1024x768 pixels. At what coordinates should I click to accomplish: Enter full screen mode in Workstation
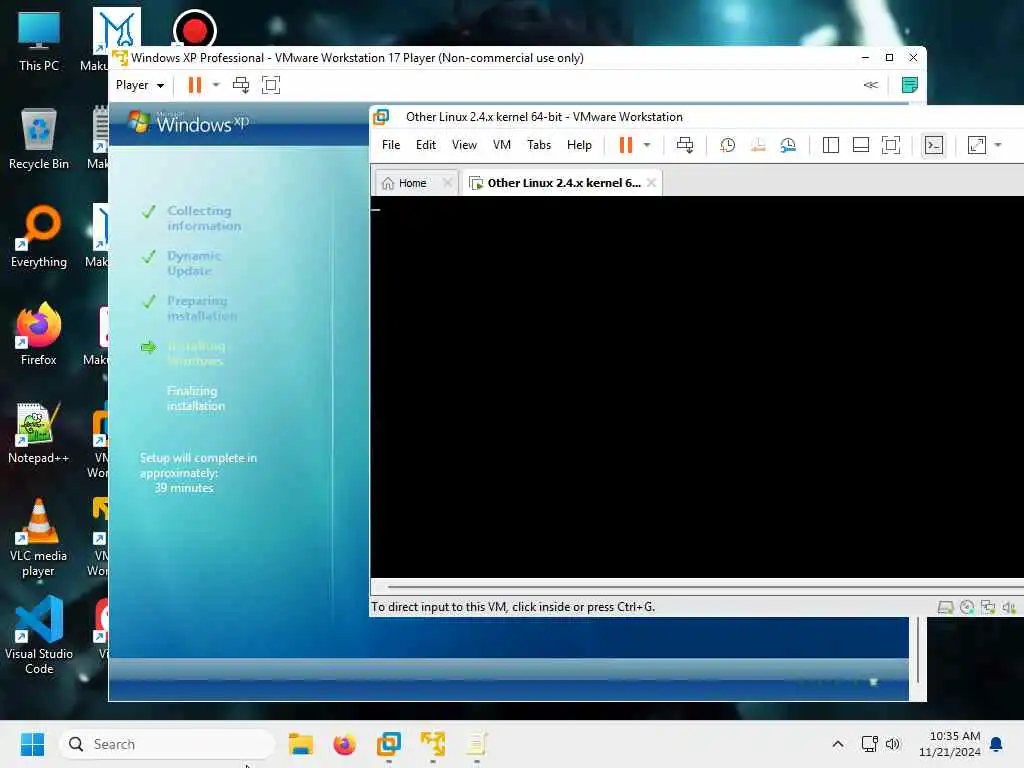point(891,145)
